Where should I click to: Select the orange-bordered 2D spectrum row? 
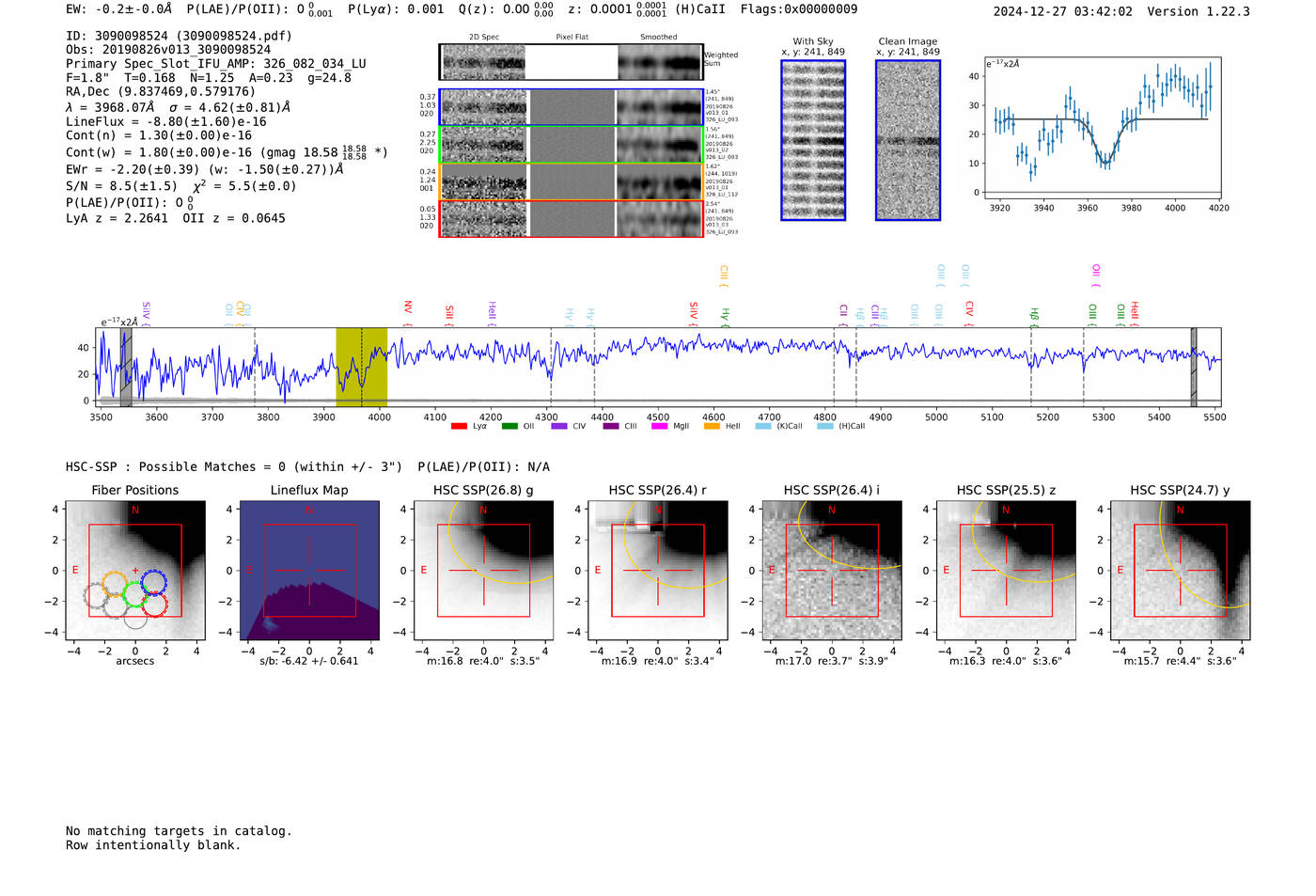(572, 181)
